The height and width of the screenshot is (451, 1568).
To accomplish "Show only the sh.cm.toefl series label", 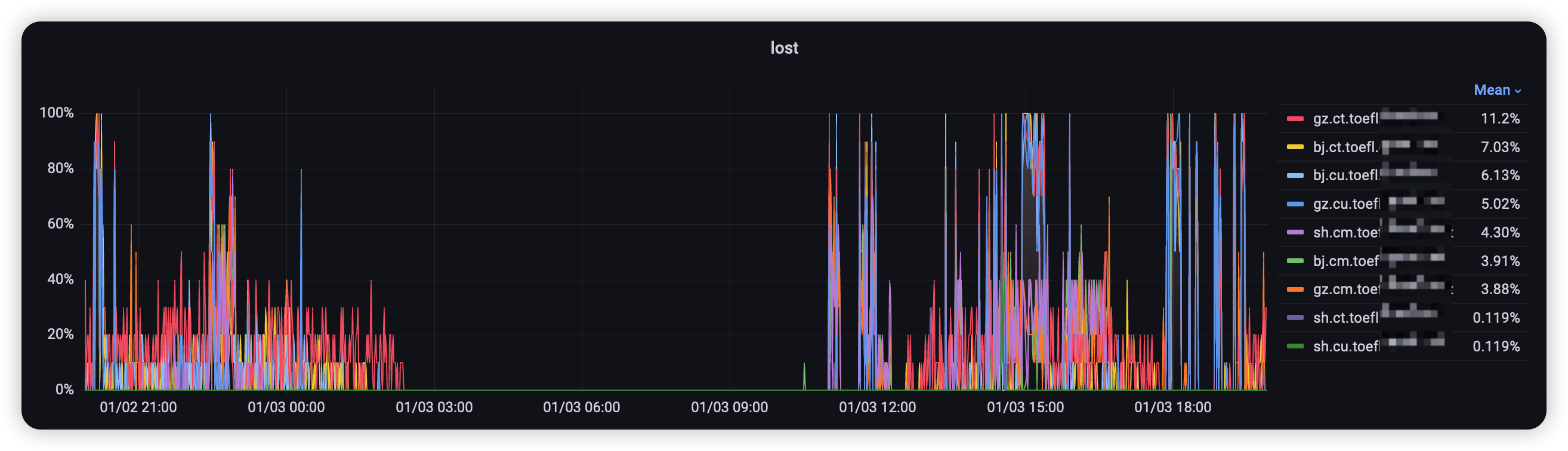I will (x=1345, y=233).
